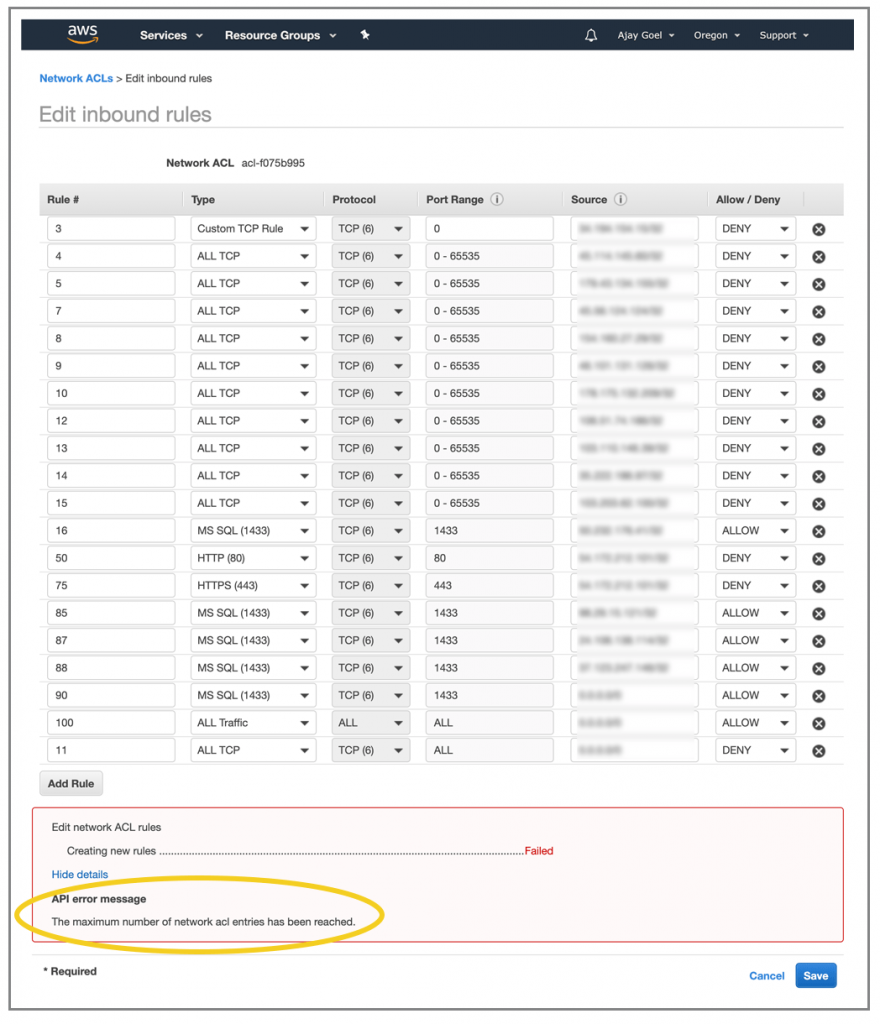This screenshot has height=1024, width=880.
Task: Remove the HTTPS rule 75 delete icon
Action: coord(819,585)
